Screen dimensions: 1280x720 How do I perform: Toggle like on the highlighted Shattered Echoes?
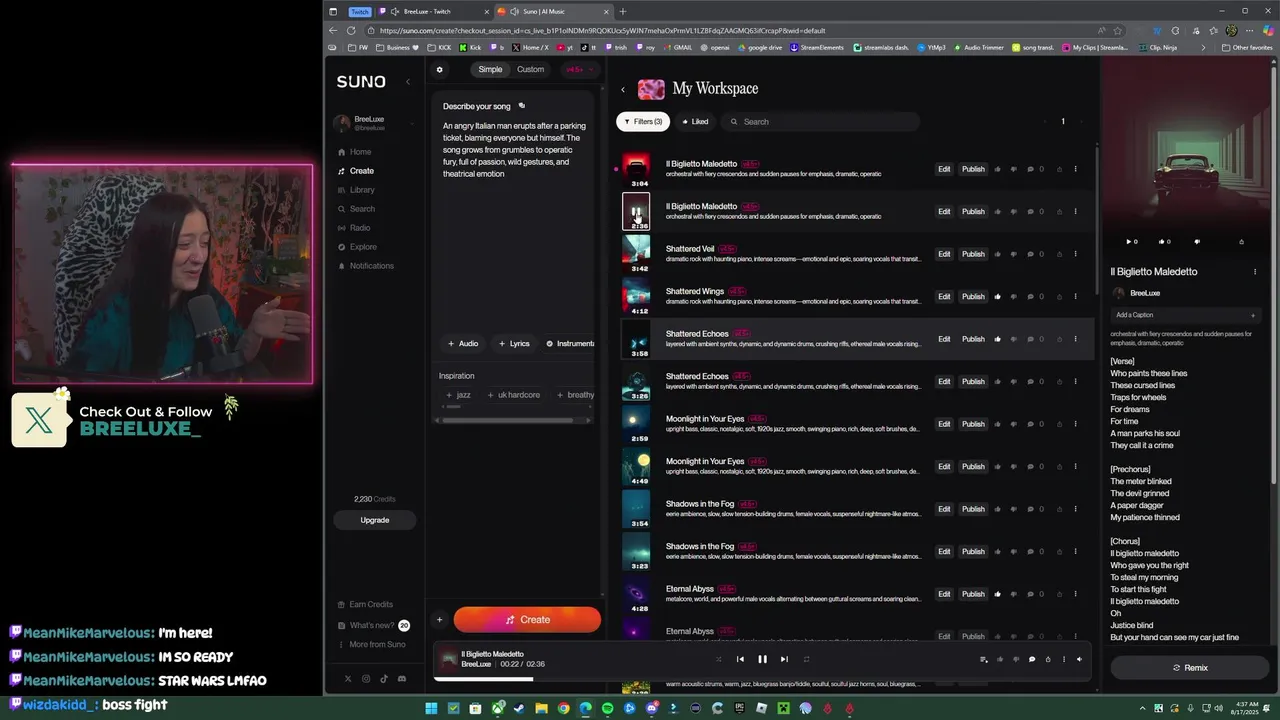997,339
